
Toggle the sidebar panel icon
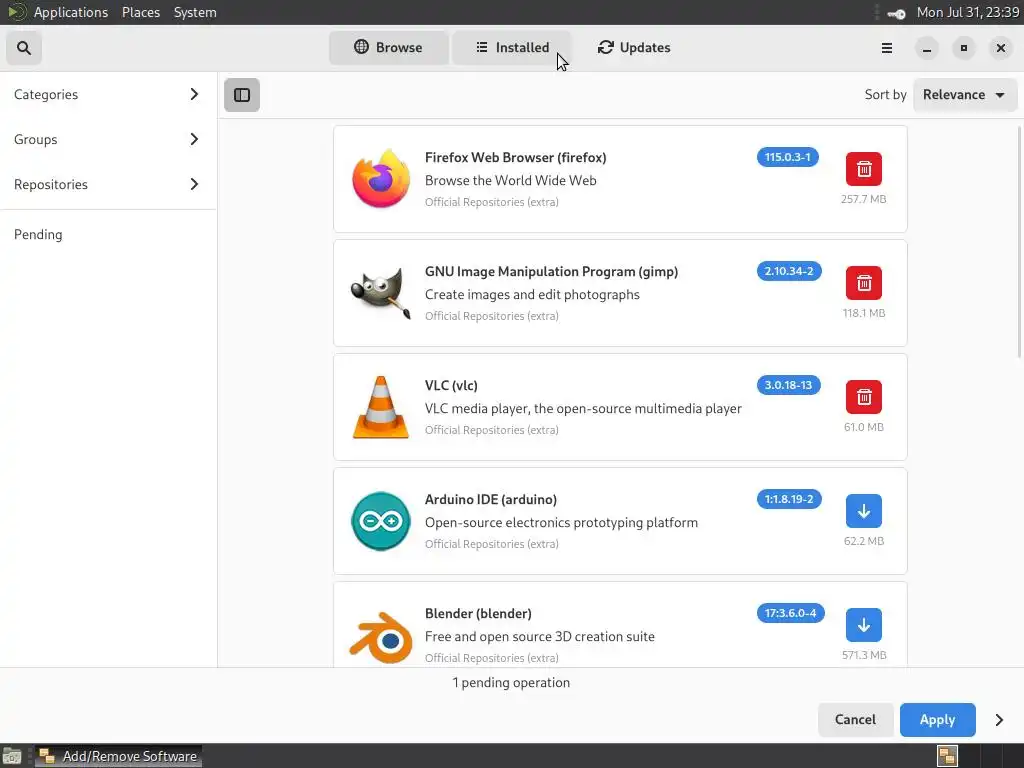pos(242,95)
